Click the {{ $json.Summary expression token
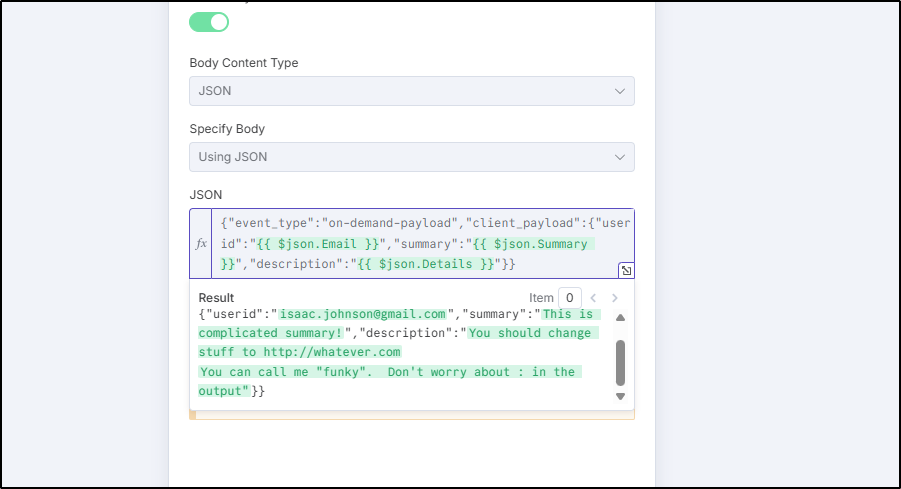 click(530, 244)
